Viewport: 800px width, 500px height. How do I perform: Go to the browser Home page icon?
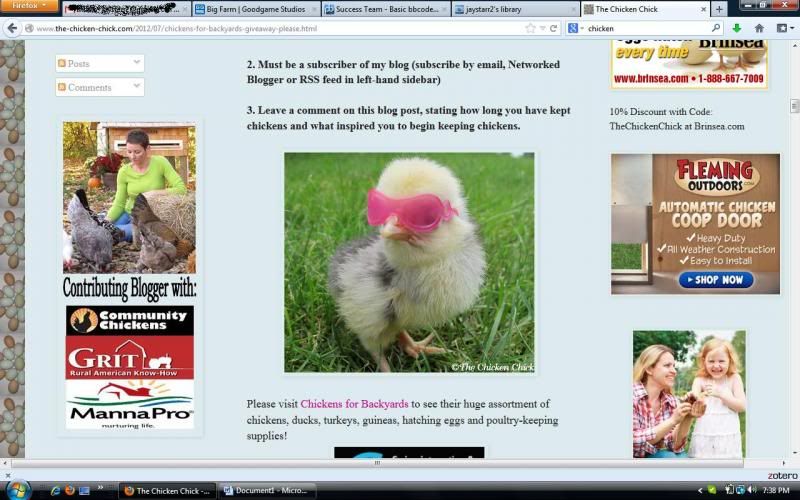pyautogui.click(x=759, y=29)
